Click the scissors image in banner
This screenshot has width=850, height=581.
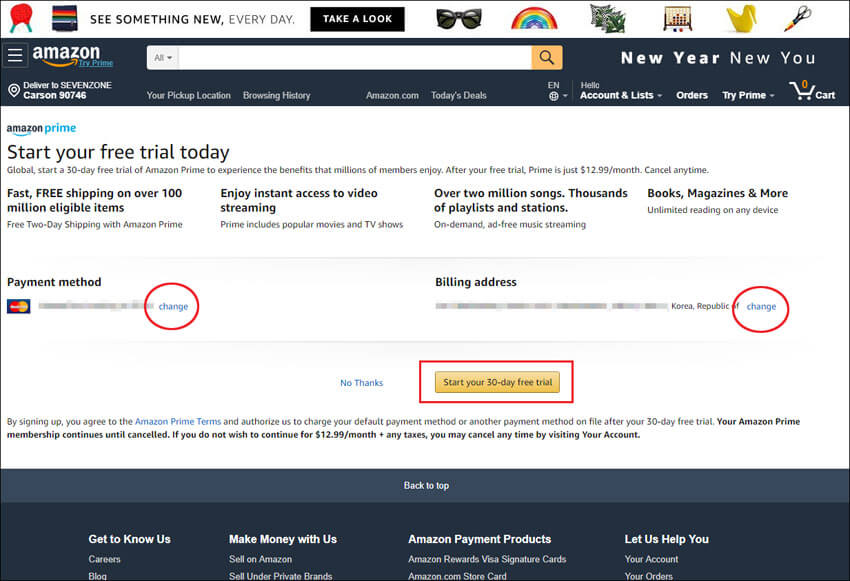click(797, 18)
